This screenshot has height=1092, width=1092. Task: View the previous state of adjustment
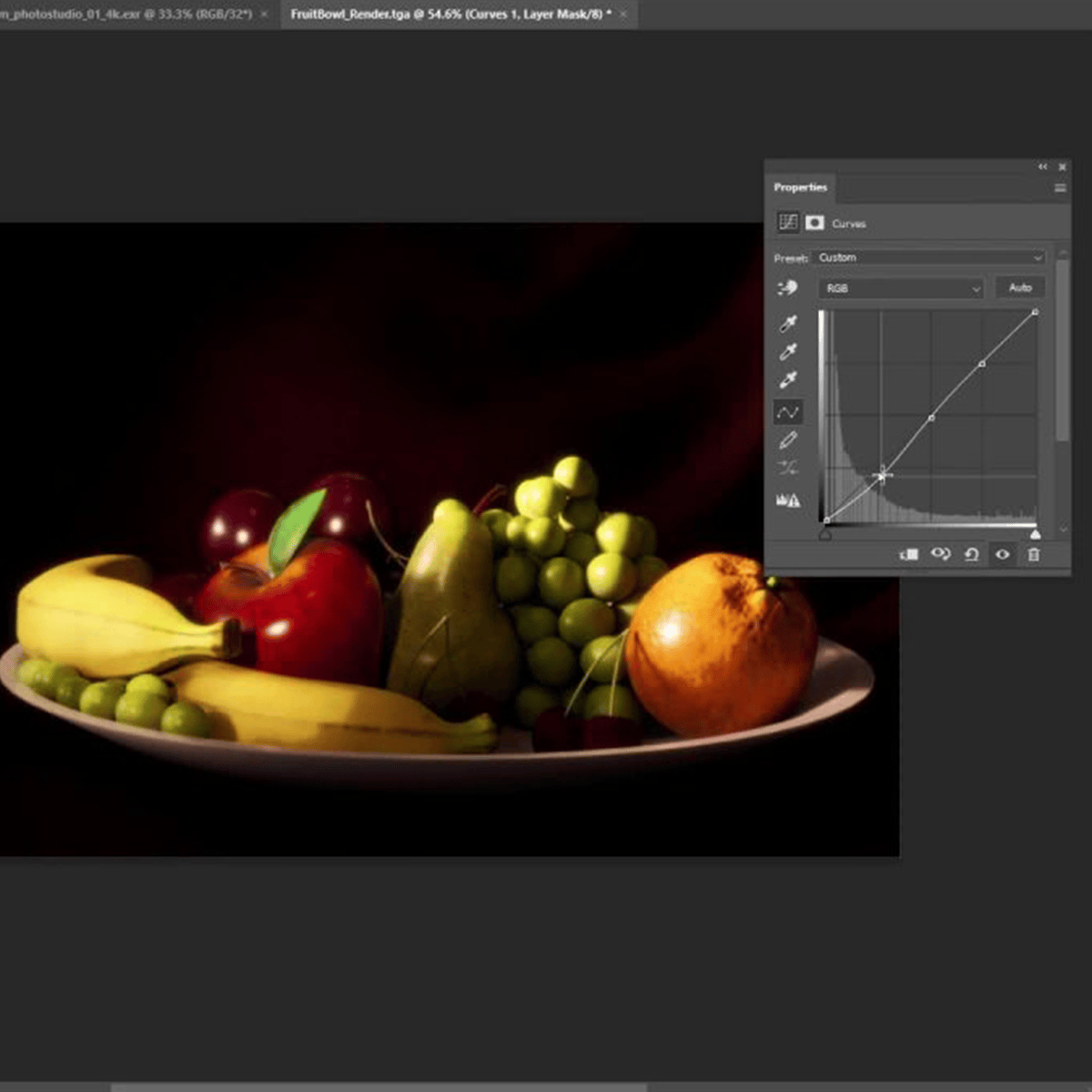coord(940,554)
